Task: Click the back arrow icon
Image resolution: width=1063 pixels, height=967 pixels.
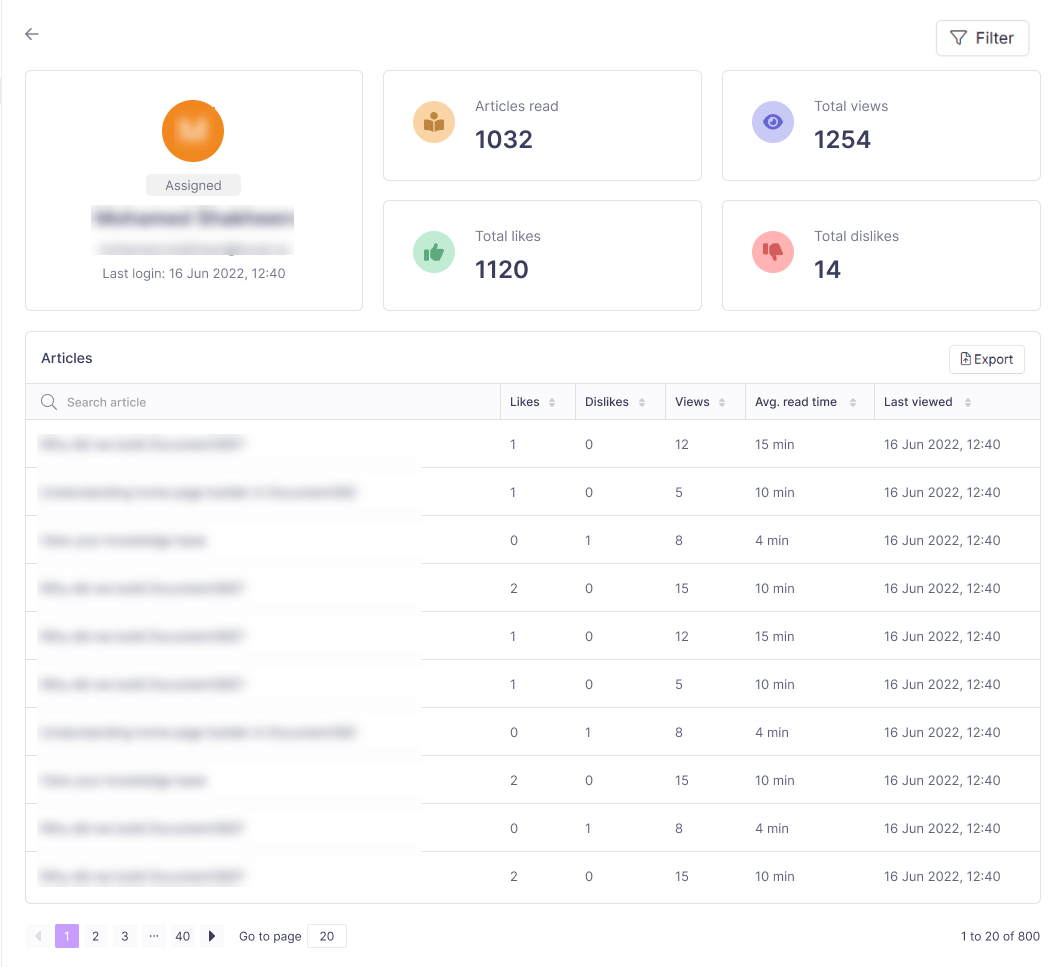Action: tap(32, 34)
